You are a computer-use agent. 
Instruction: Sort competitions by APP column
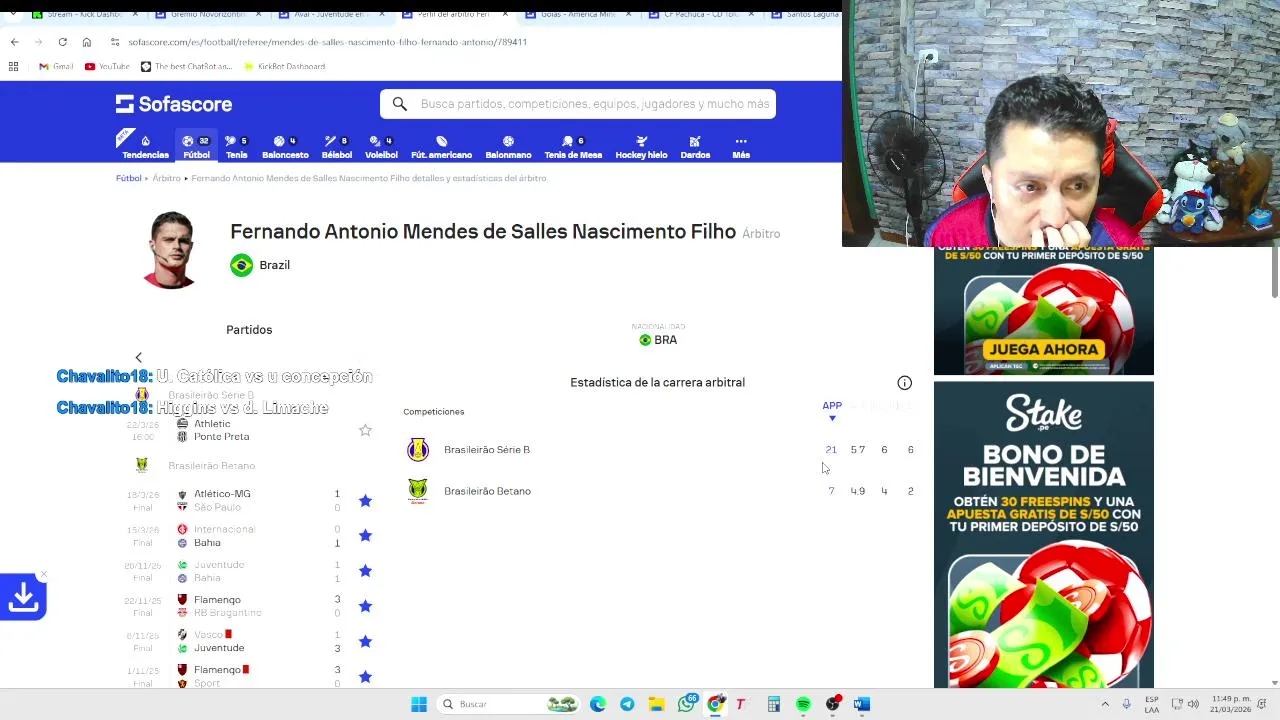tap(832, 409)
